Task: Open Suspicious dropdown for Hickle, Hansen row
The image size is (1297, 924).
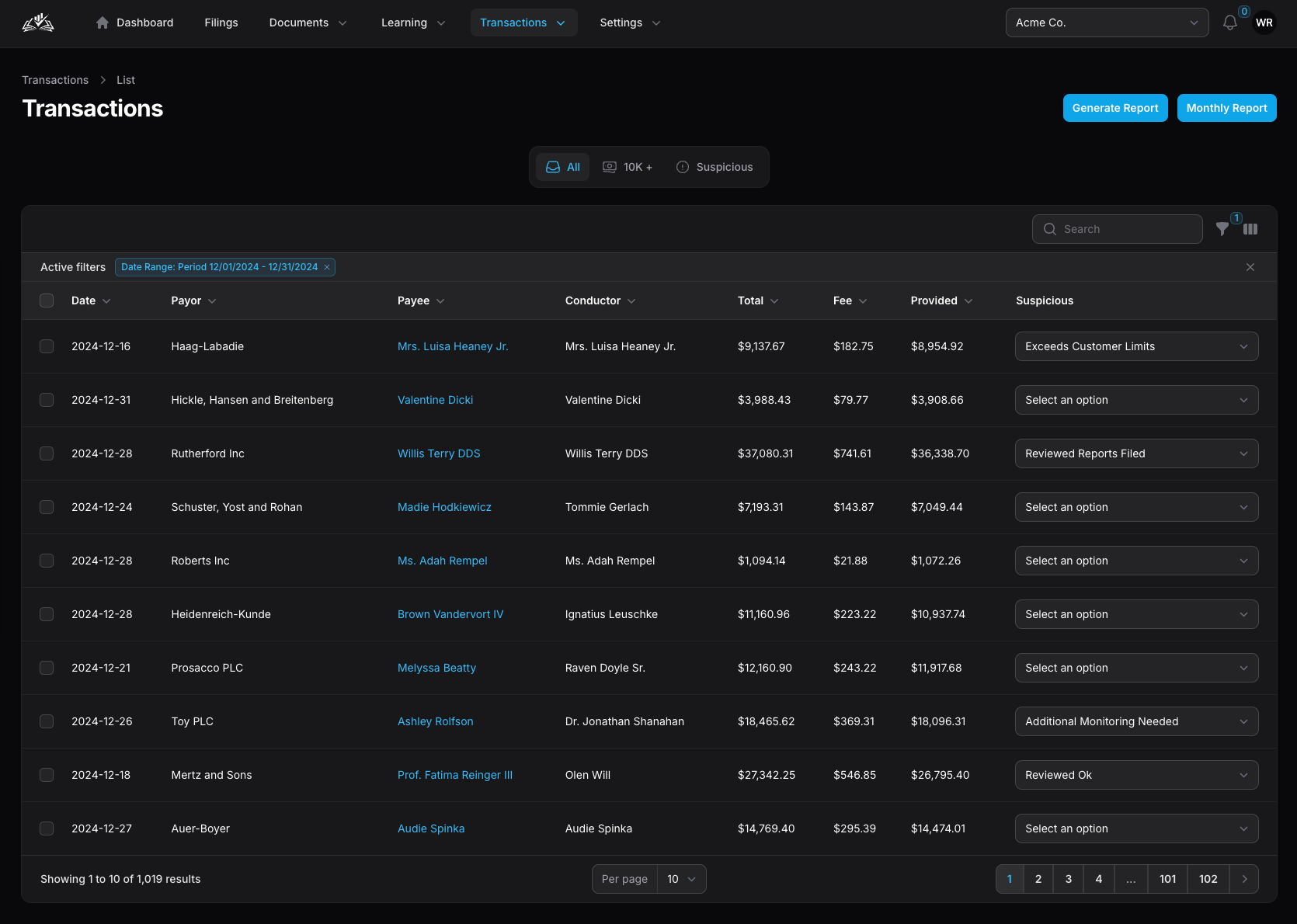Action: click(x=1136, y=400)
